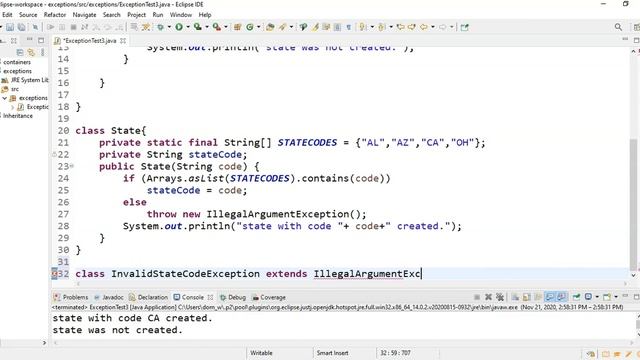The width and height of the screenshot is (640, 360).
Task: Click the Save icon in the toolbar
Action: click(10, 27)
